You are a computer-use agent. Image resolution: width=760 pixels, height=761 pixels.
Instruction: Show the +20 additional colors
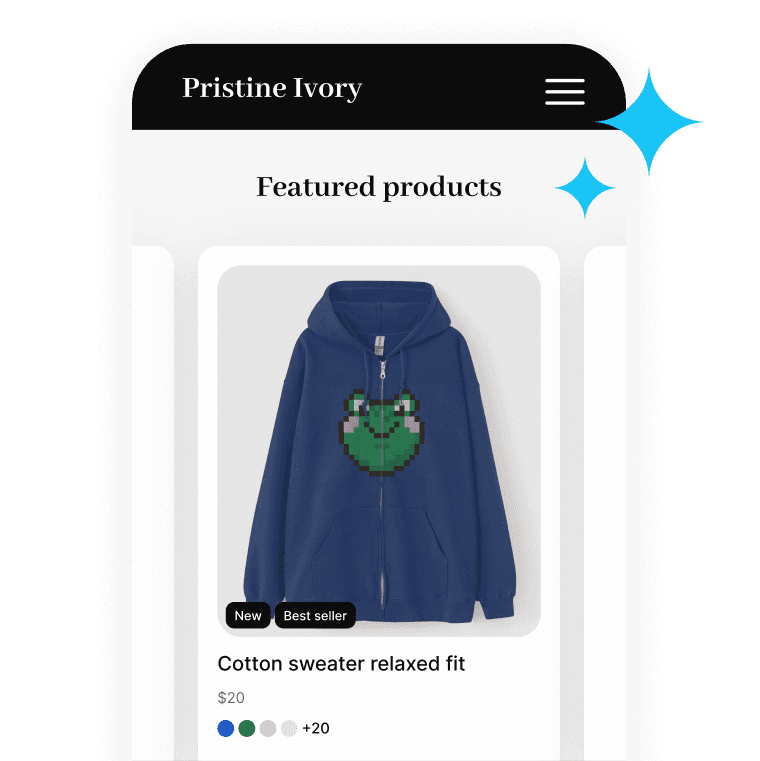(316, 728)
